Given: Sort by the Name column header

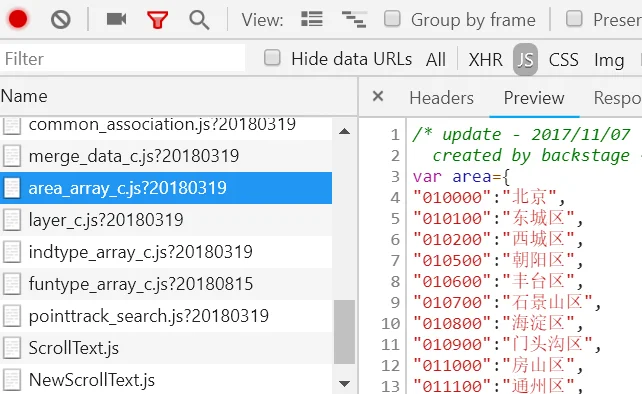Looking at the screenshot, I should 179,96.
